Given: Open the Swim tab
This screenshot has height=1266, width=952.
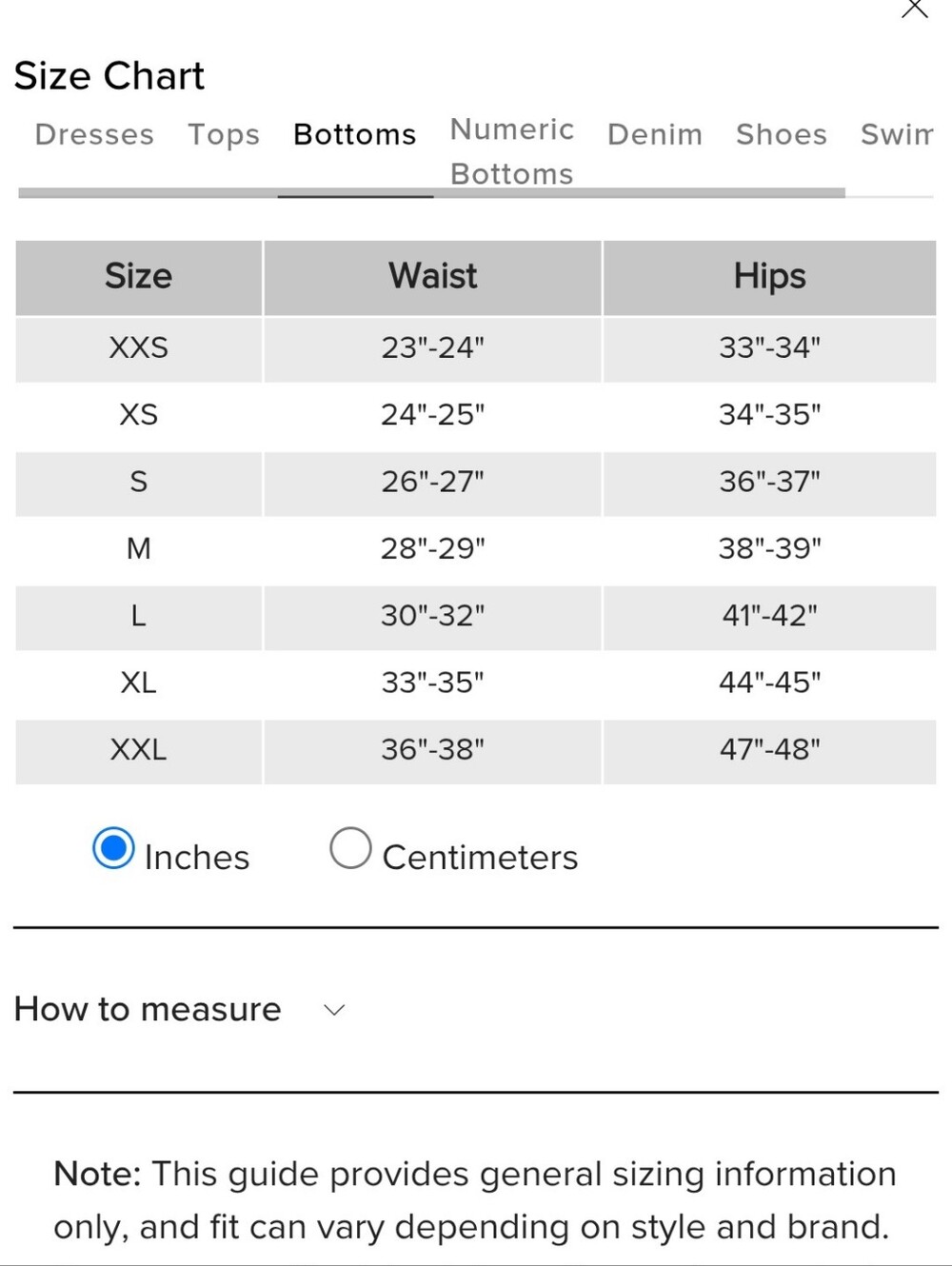Looking at the screenshot, I should (x=897, y=135).
